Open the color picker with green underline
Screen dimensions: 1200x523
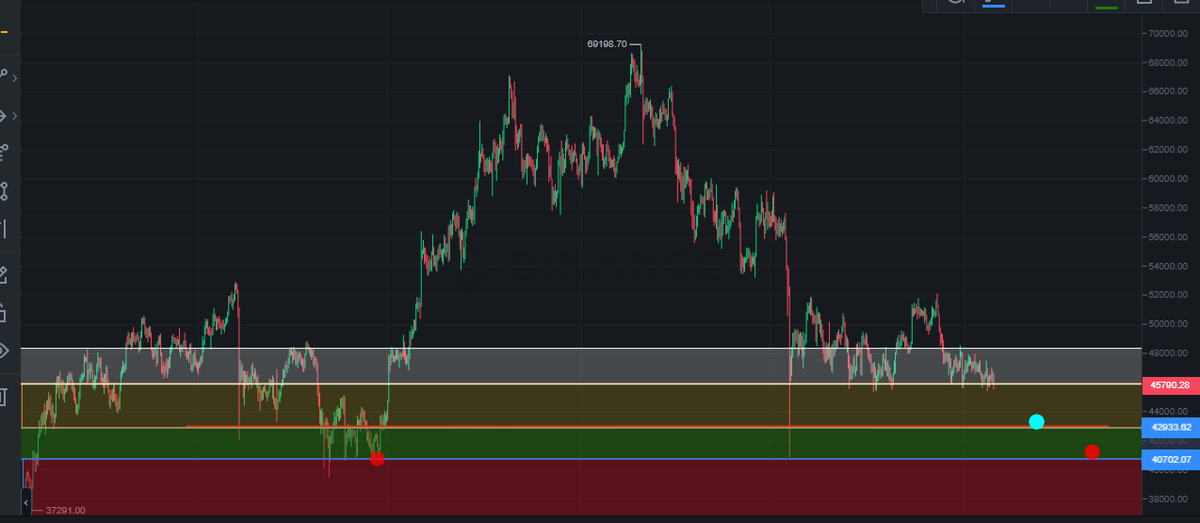(x=1105, y=5)
